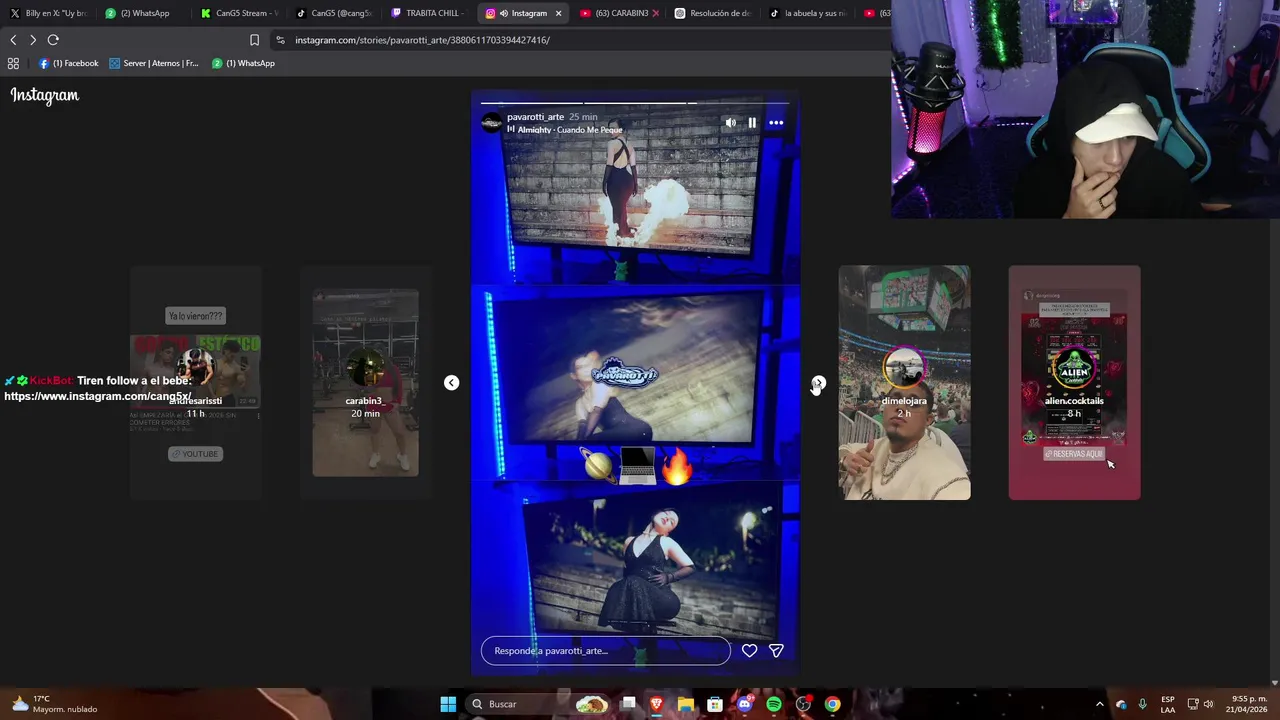Viewport: 1280px width, 720px height.
Task: Open Brave browser from the taskbar
Action: pyautogui.click(x=657, y=704)
